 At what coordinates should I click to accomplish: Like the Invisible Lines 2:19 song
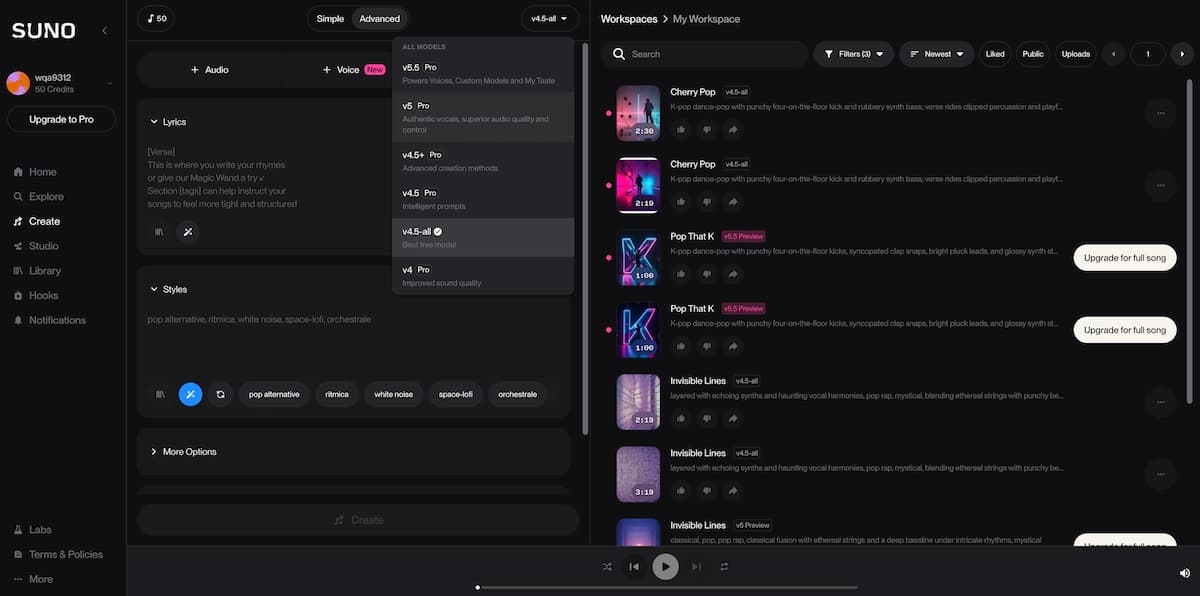tap(681, 418)
